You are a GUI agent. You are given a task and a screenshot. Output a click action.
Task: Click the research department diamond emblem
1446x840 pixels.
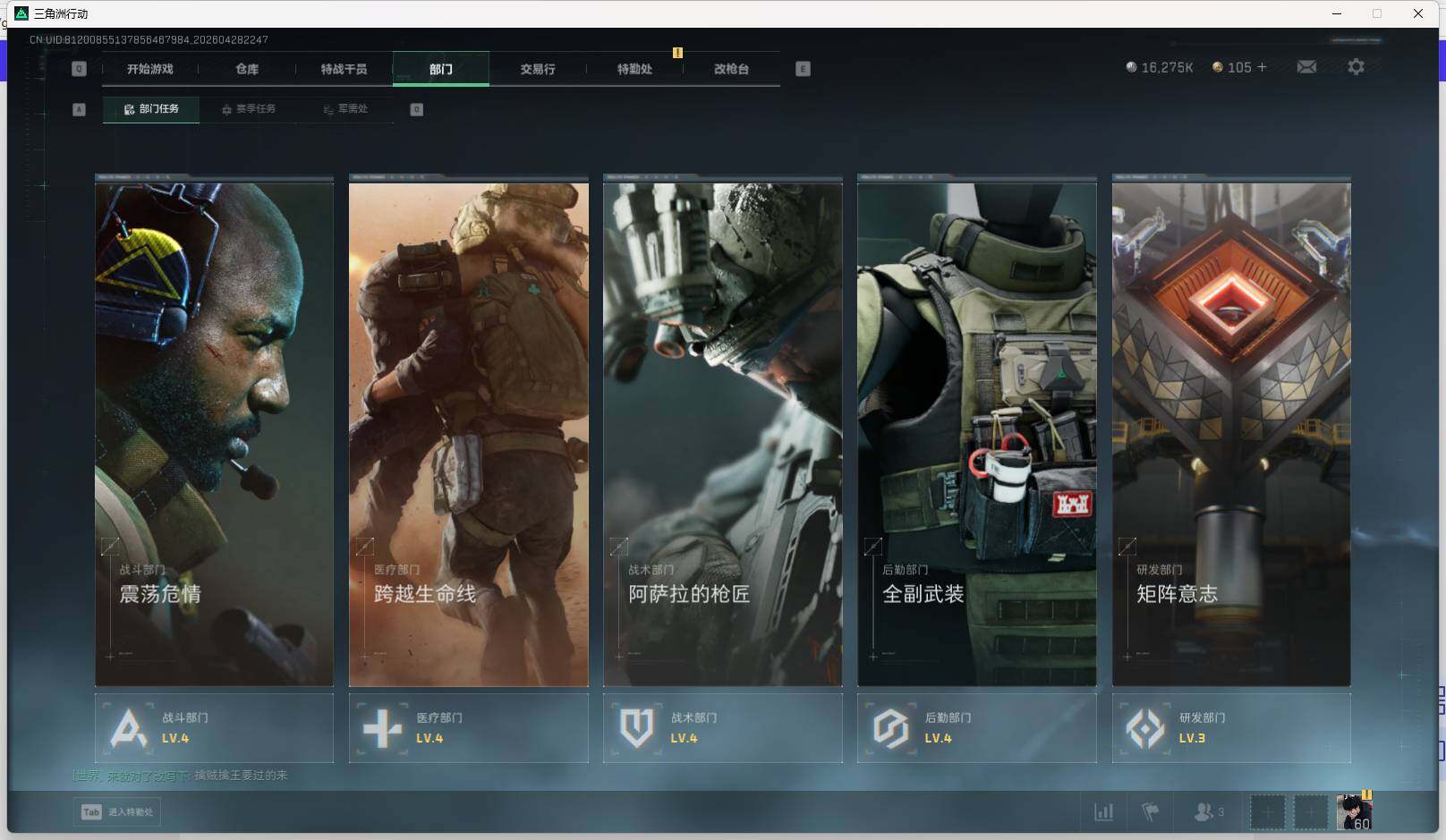pos(1145,728)
